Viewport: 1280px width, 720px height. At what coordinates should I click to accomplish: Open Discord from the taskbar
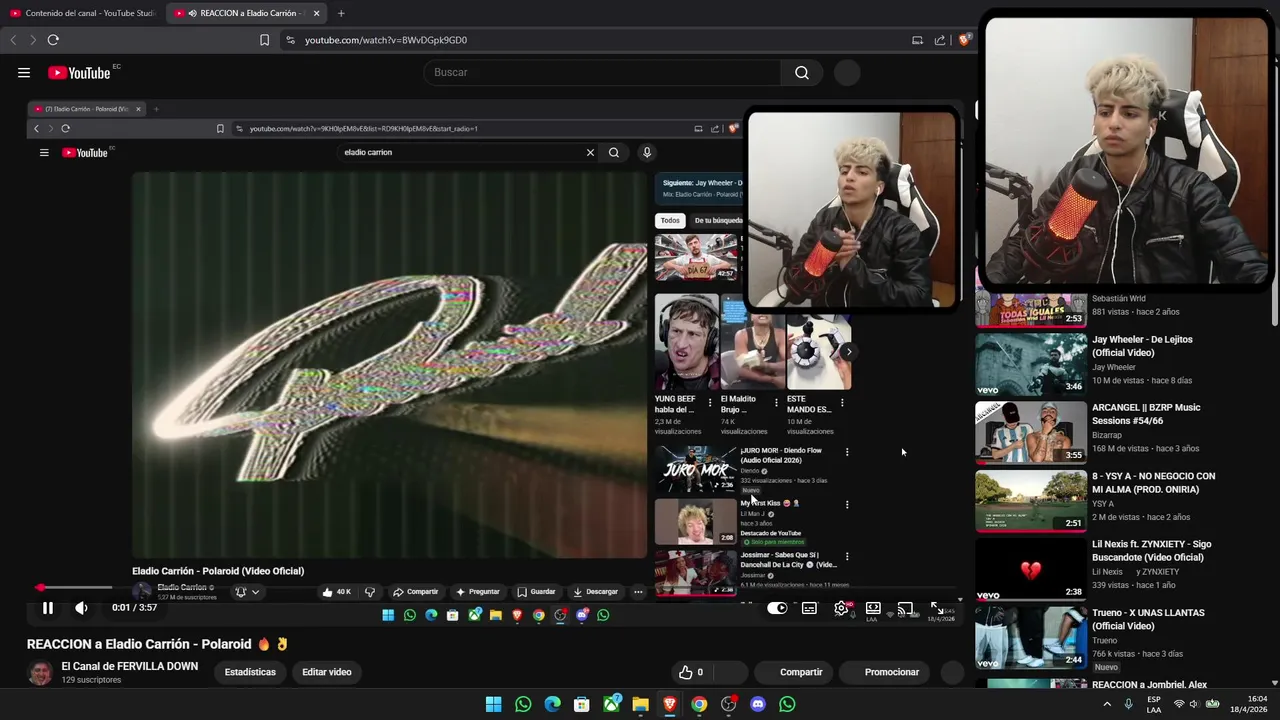758,704
